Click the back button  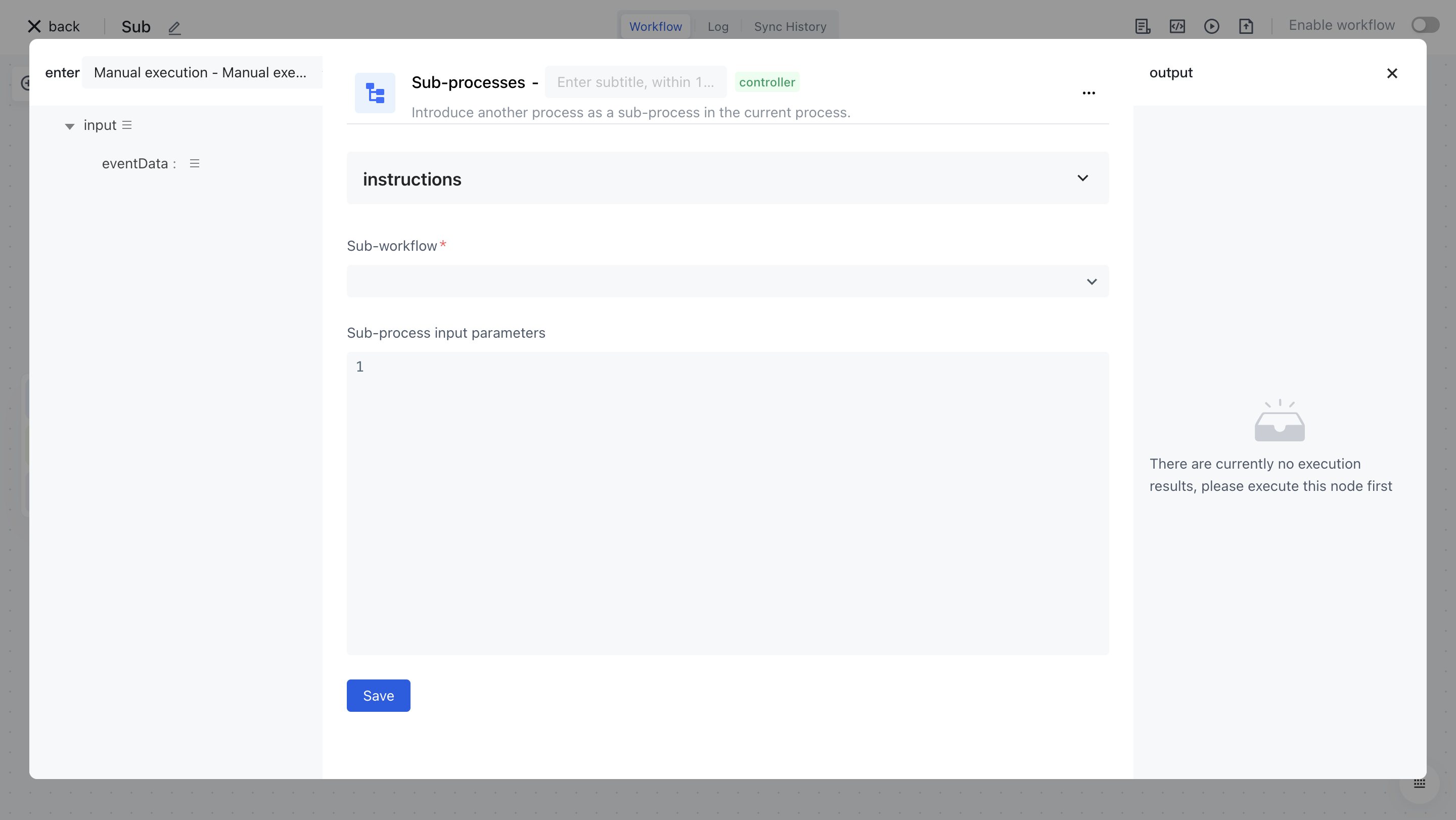(54, 27)
